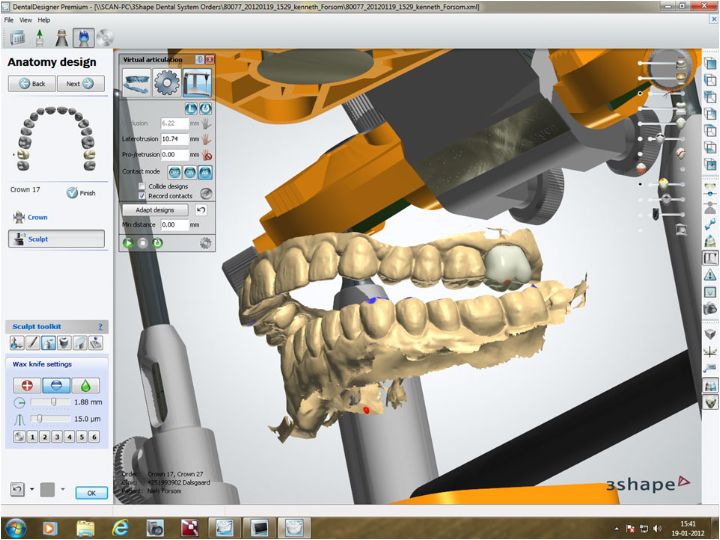Select the fourth Sculpt toolkit tool icon

(x=64, y=343)
